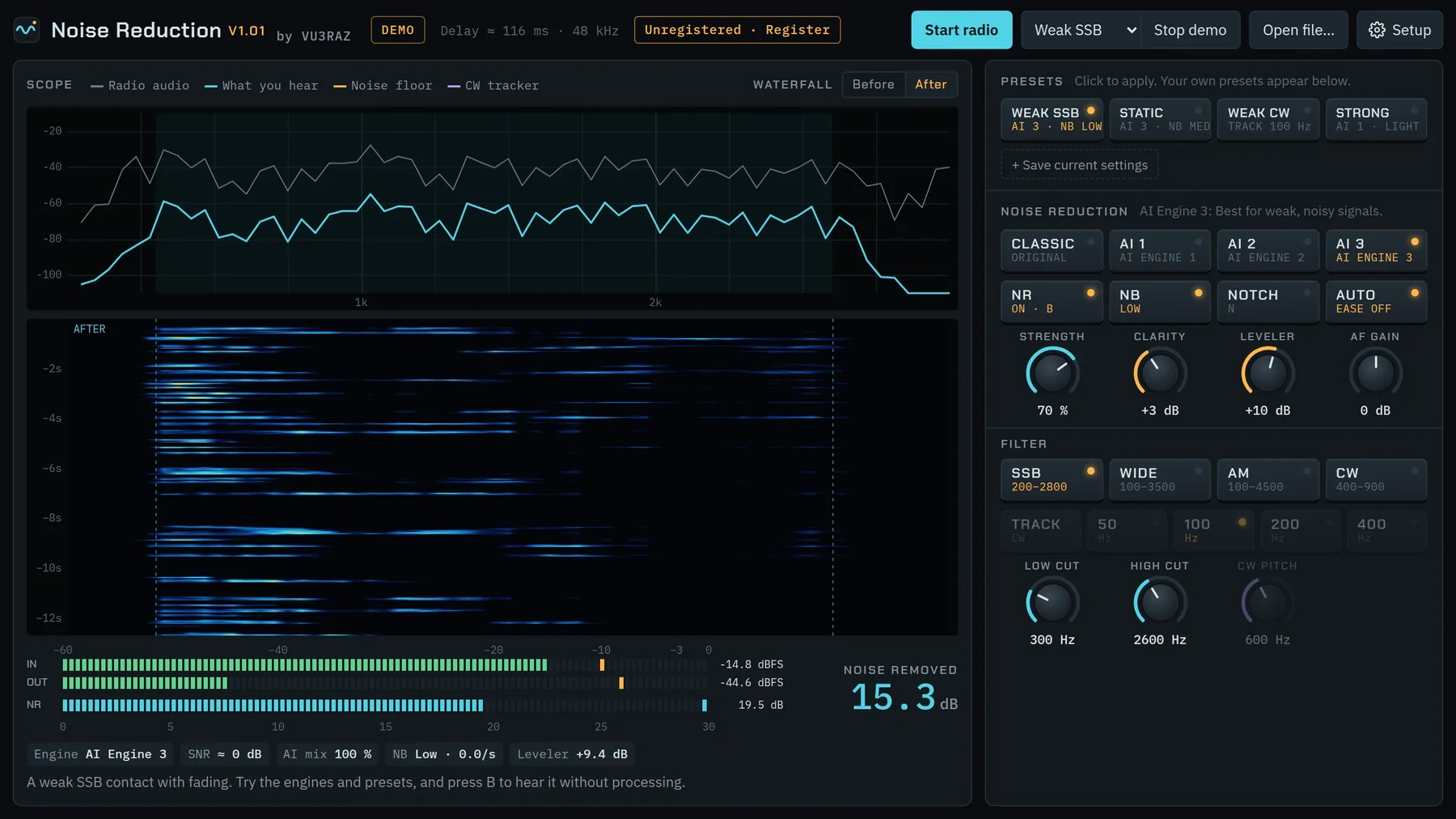Choose the 400 Hz bandwidth button

[x=1386, y=530]
